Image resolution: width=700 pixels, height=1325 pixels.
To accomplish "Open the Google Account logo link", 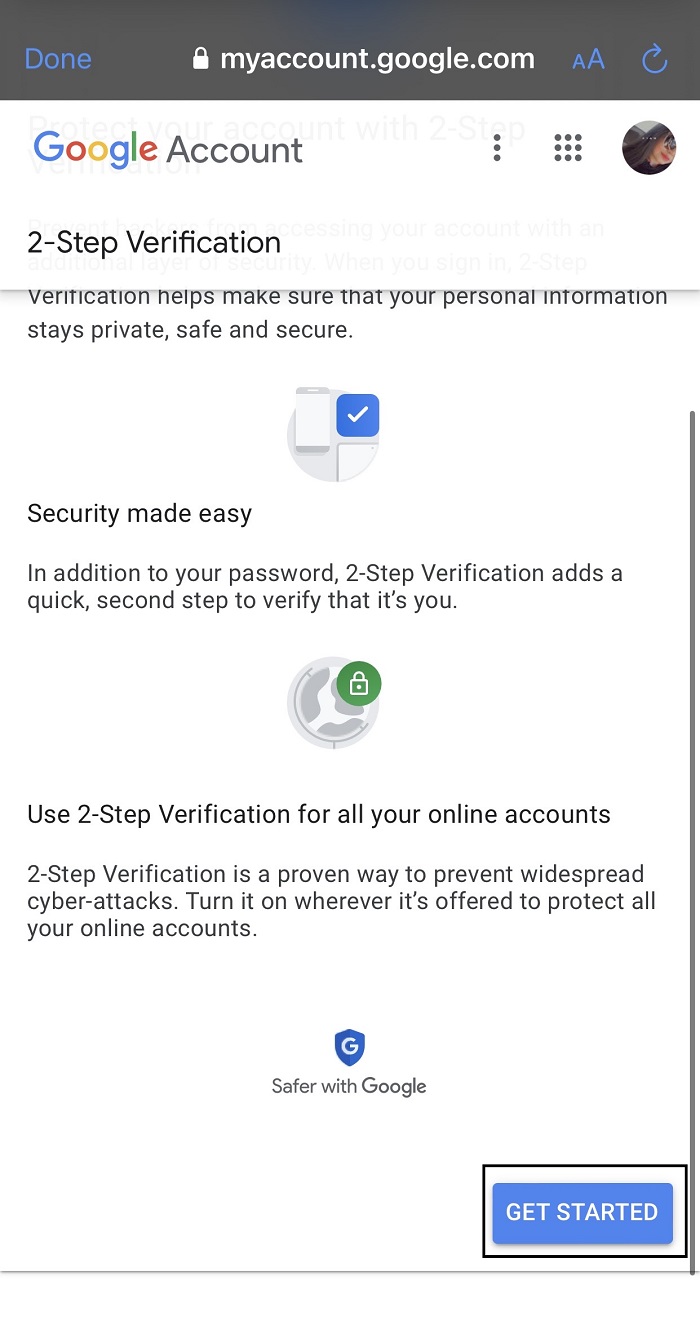I will point(168,150).
